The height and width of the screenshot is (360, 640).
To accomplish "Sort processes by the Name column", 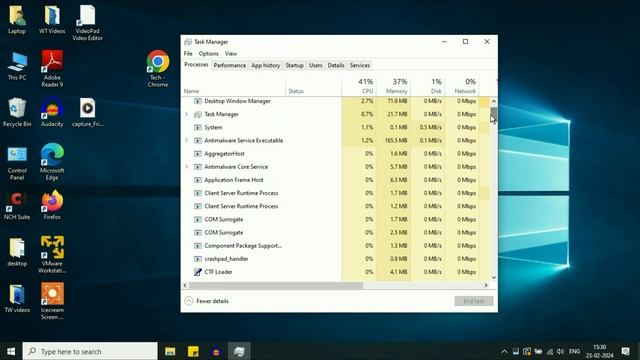I will pos(233,85).
